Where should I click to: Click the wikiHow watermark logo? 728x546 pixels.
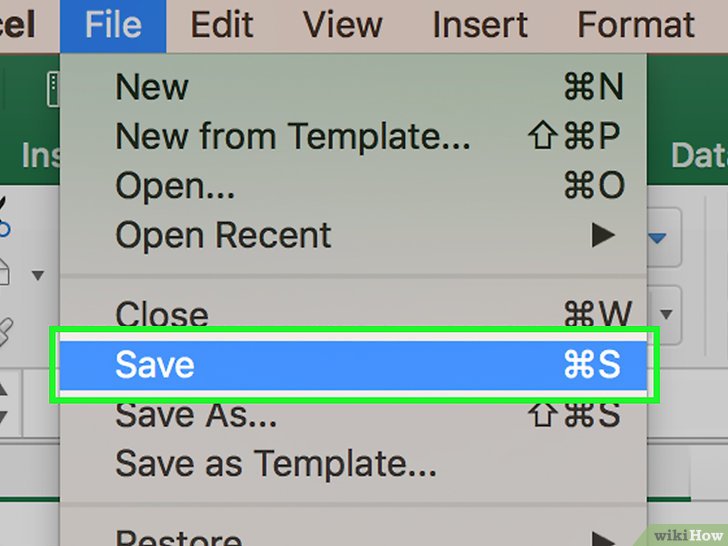(688, 535)
